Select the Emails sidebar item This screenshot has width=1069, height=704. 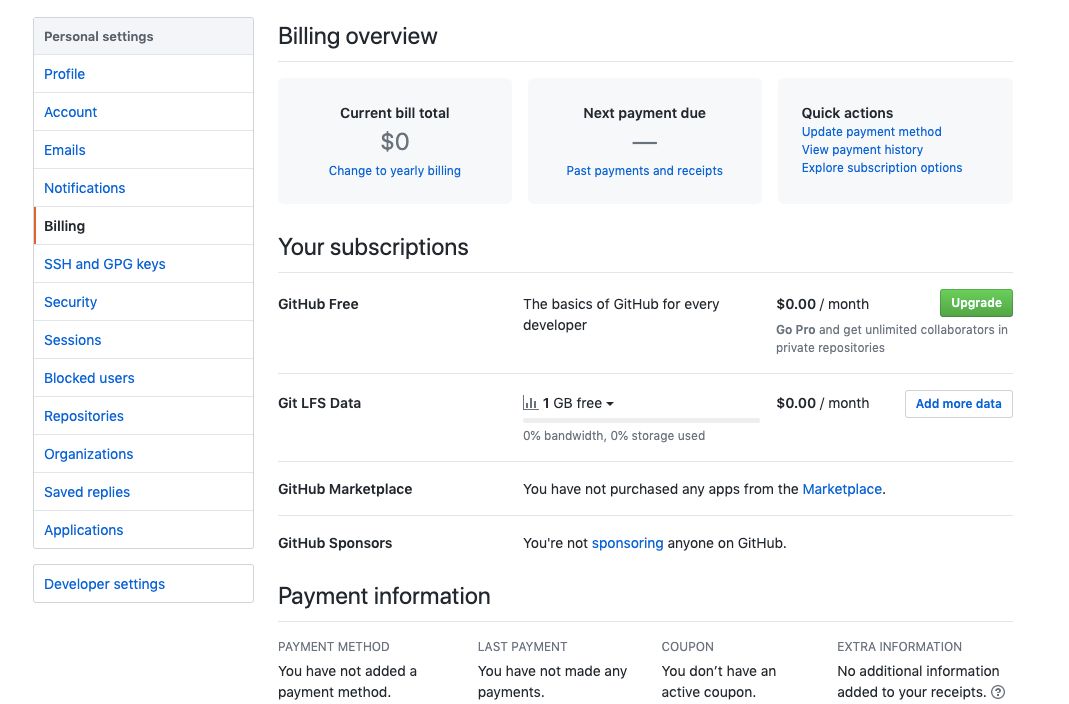click(64, 150)
